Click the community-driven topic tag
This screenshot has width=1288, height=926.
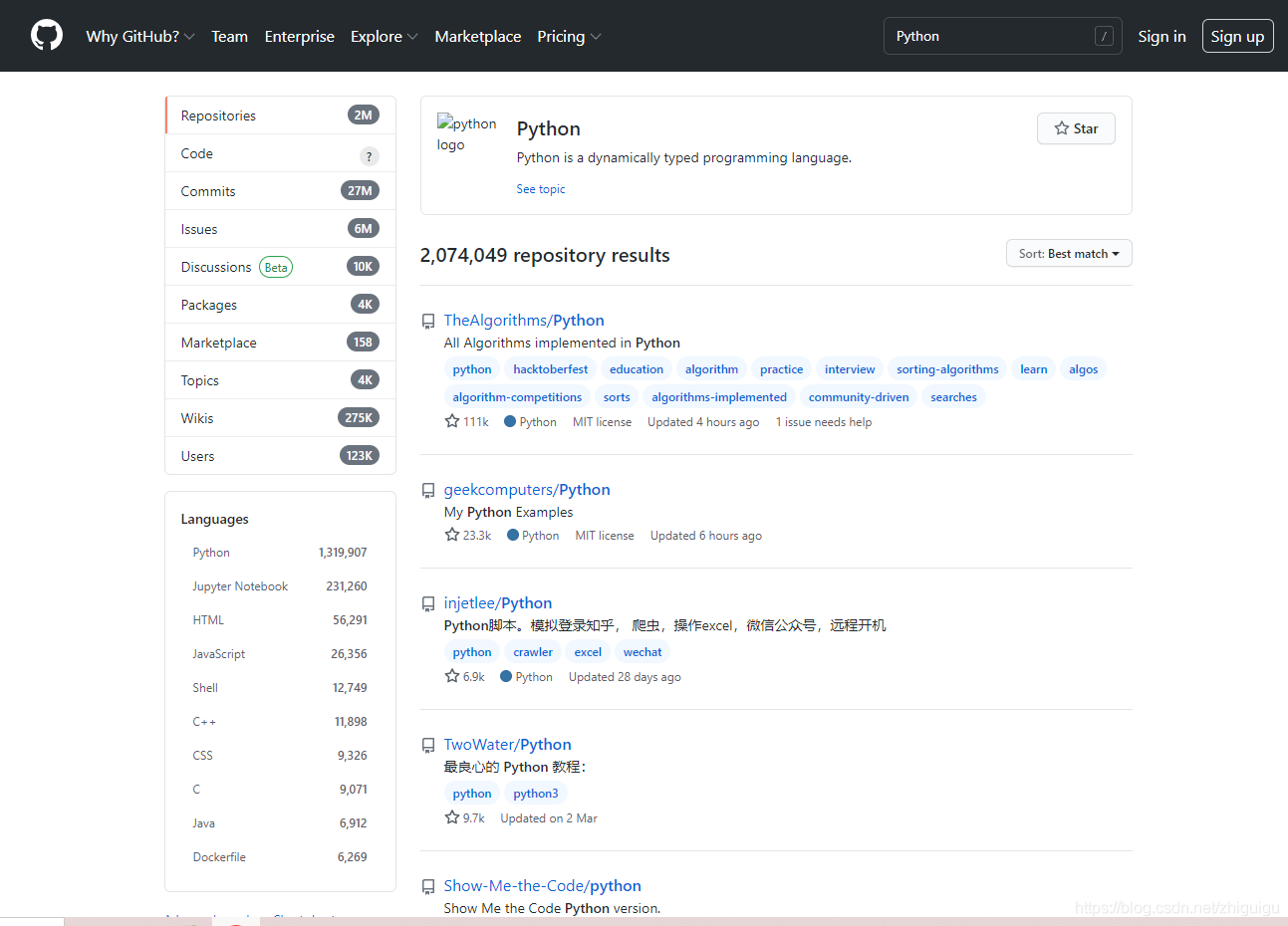(859, 397)
